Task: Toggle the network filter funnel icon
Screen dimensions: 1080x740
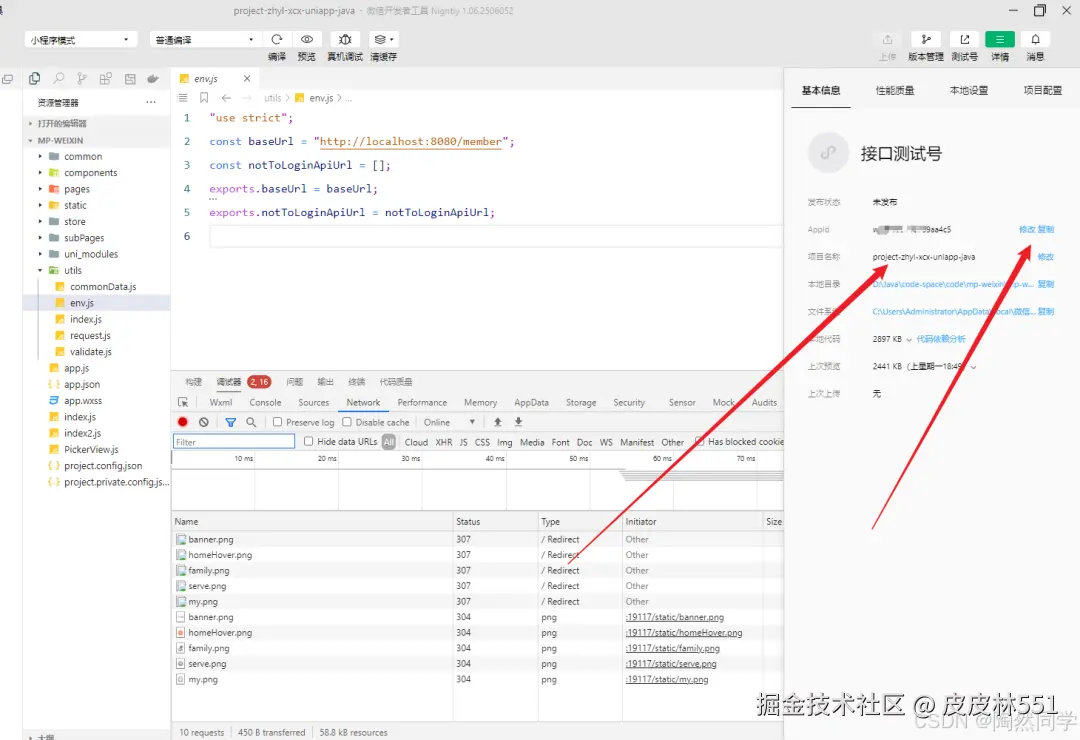Action: click(x=231, y=422)
